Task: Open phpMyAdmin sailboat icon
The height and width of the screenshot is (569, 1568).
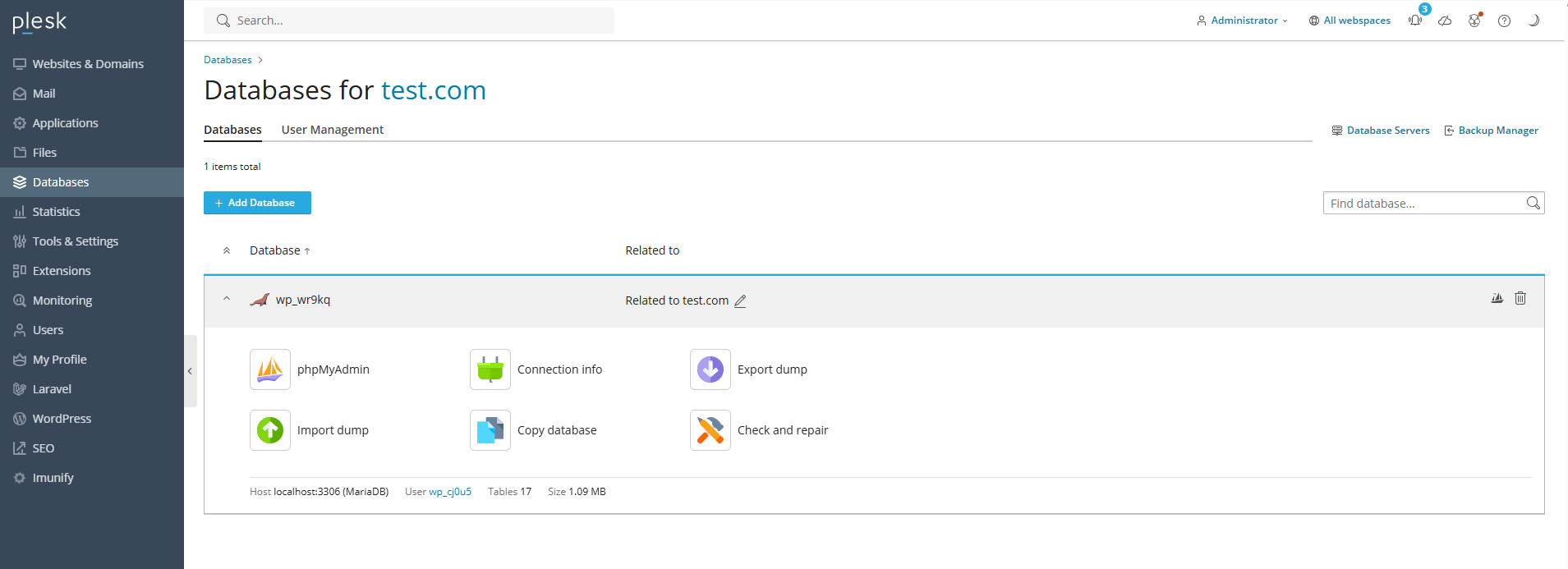Action: pos(270,369)
